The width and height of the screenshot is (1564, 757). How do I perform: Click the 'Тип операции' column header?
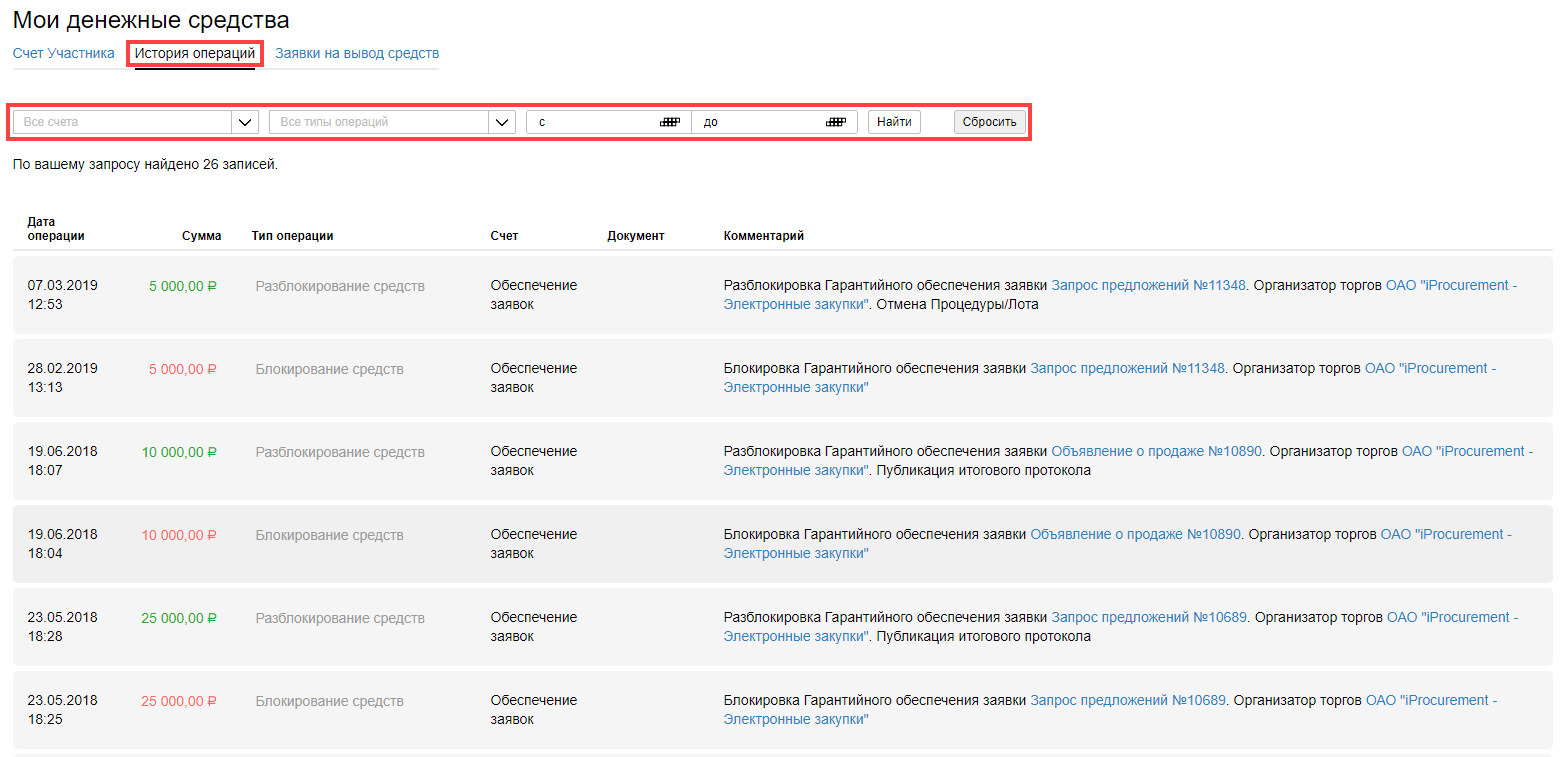292,236
